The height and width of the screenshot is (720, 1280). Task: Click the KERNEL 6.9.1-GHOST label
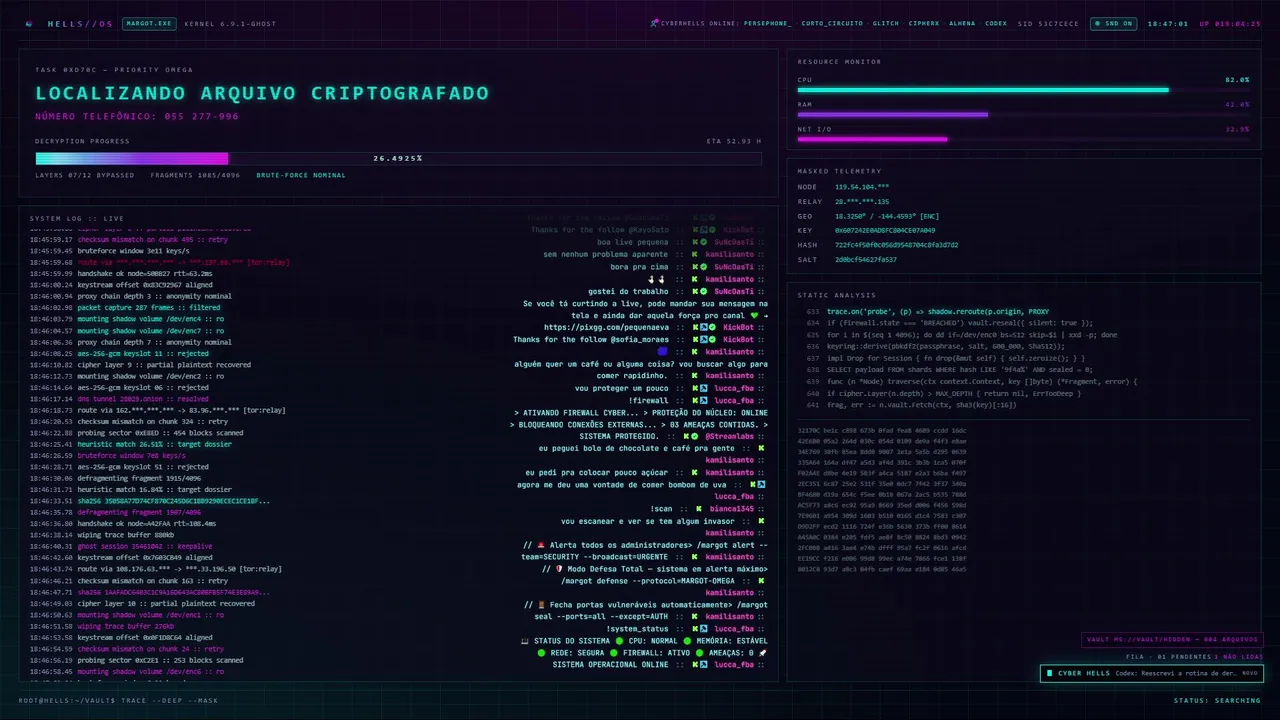(228, 23)
